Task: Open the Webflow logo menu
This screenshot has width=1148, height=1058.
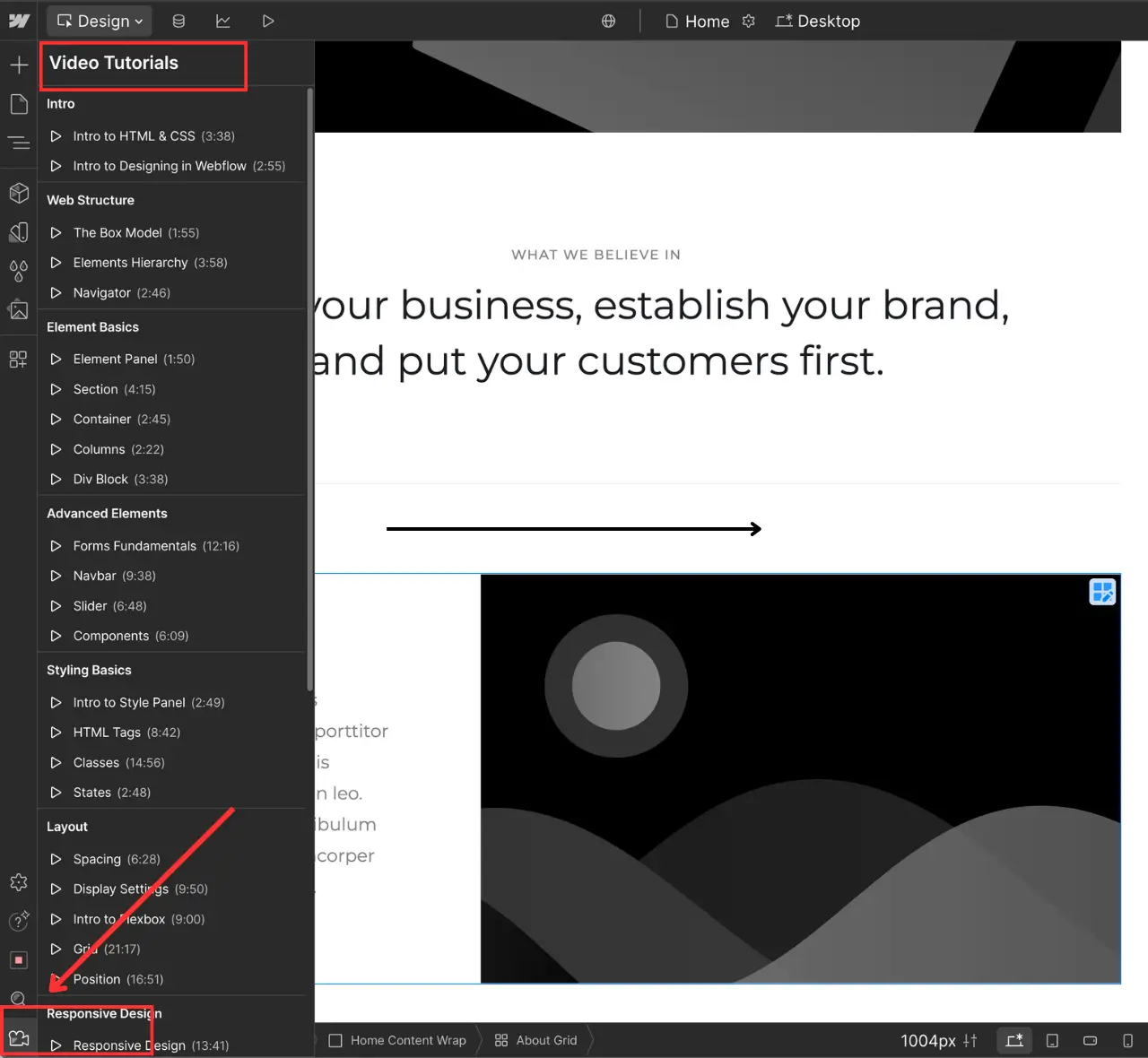Action: click(x=19, y=21)
